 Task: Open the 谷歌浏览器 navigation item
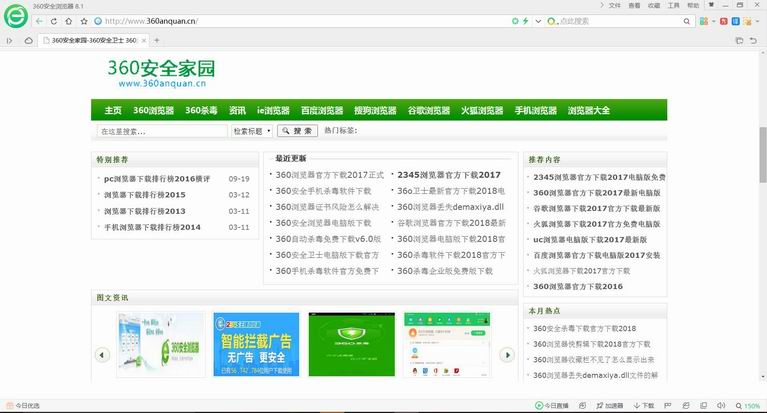pos(429,110)
